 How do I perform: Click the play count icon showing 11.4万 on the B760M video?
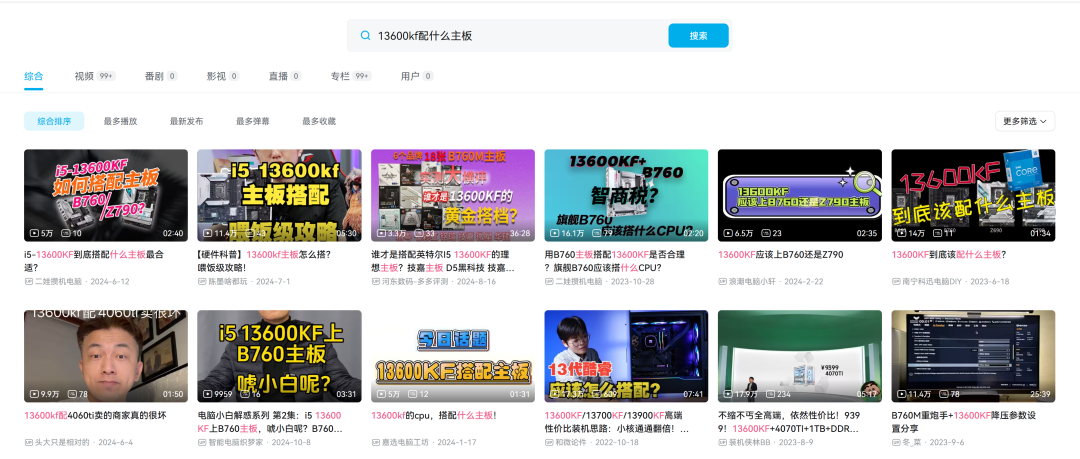point(902,394)
